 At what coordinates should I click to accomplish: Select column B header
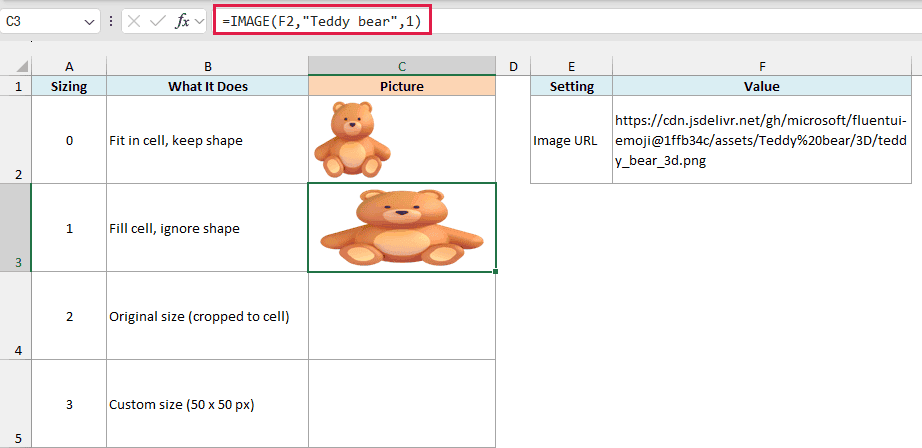208,66
